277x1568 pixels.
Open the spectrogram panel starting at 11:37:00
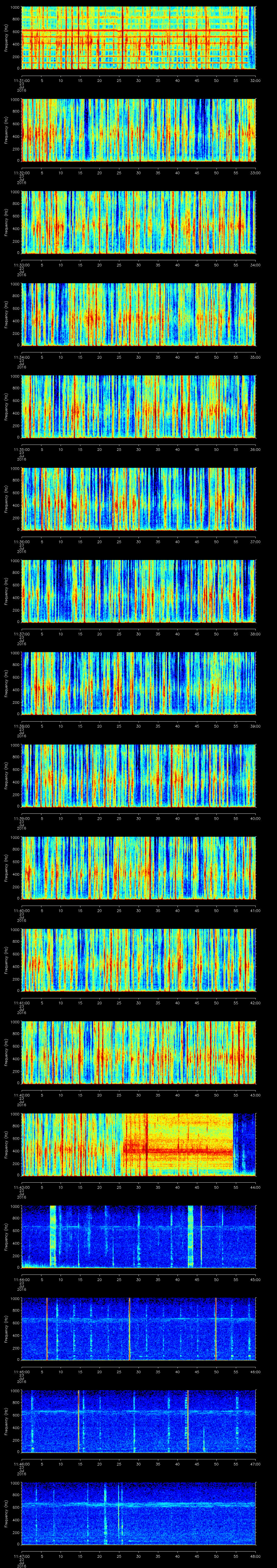[x=139, y=592]
